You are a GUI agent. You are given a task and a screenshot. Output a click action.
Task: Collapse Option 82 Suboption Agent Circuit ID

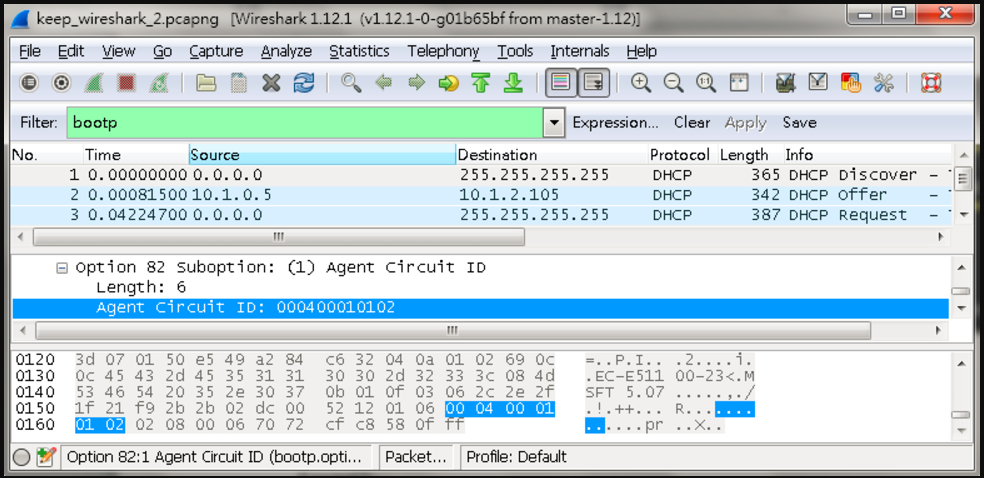pyautogui.click(x=62, y=268)
